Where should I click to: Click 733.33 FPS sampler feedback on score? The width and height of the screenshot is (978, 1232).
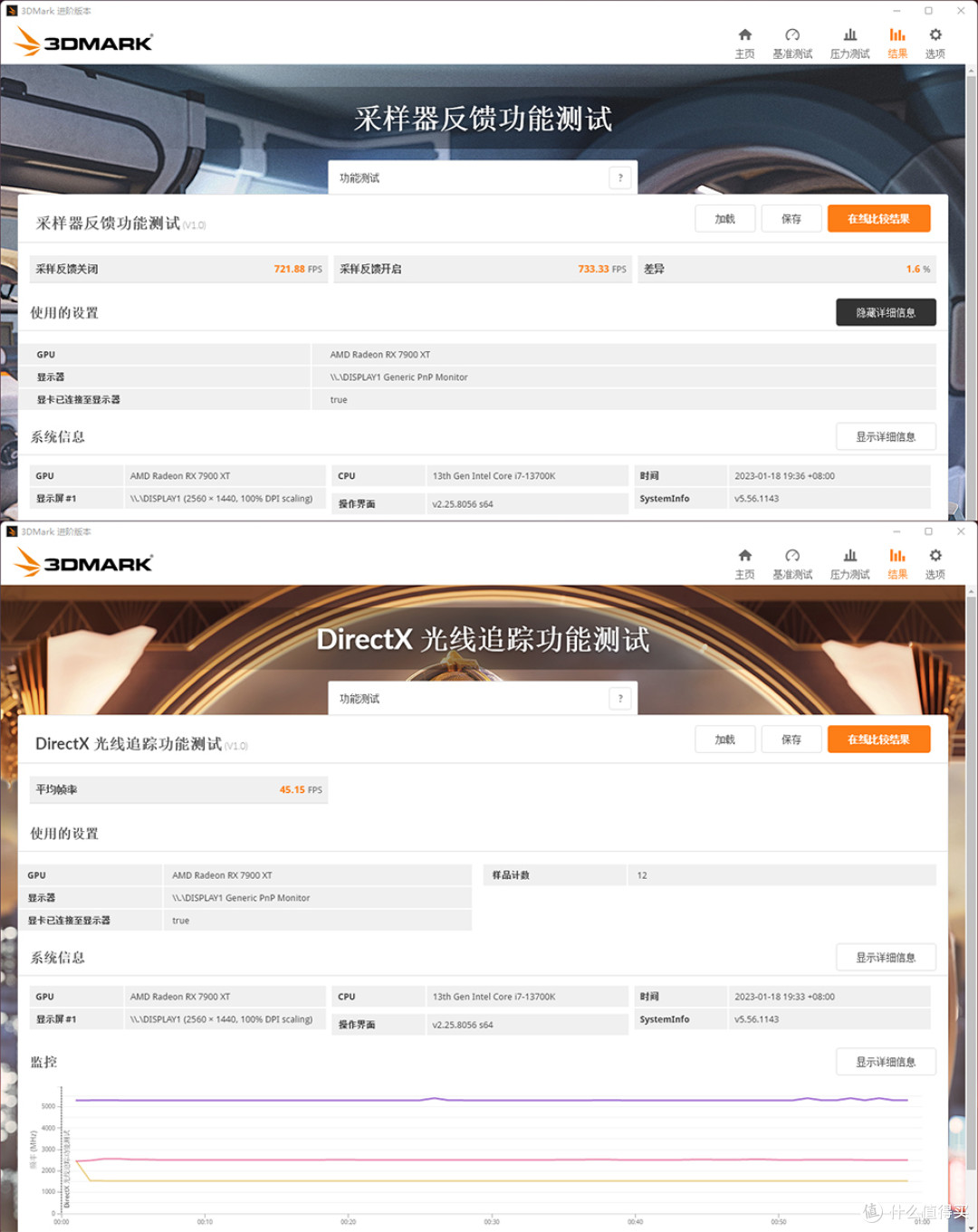[602, 269]
